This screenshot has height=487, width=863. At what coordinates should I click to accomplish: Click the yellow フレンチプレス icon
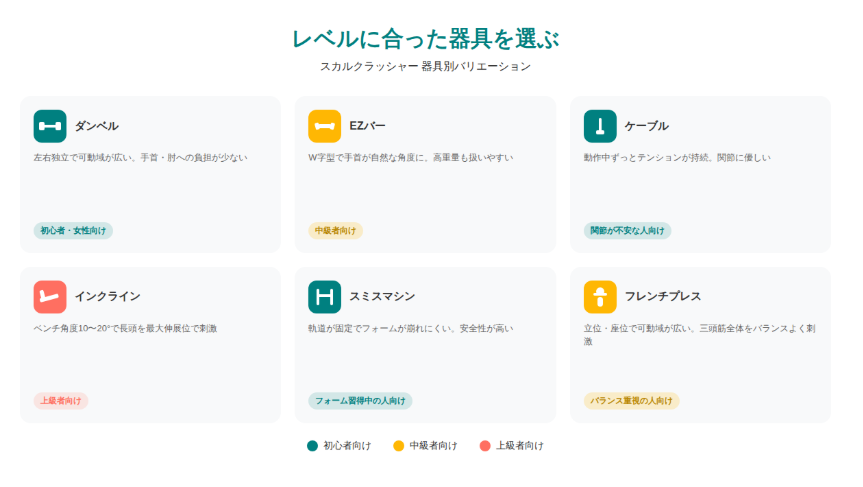click(x=600, y=296)
